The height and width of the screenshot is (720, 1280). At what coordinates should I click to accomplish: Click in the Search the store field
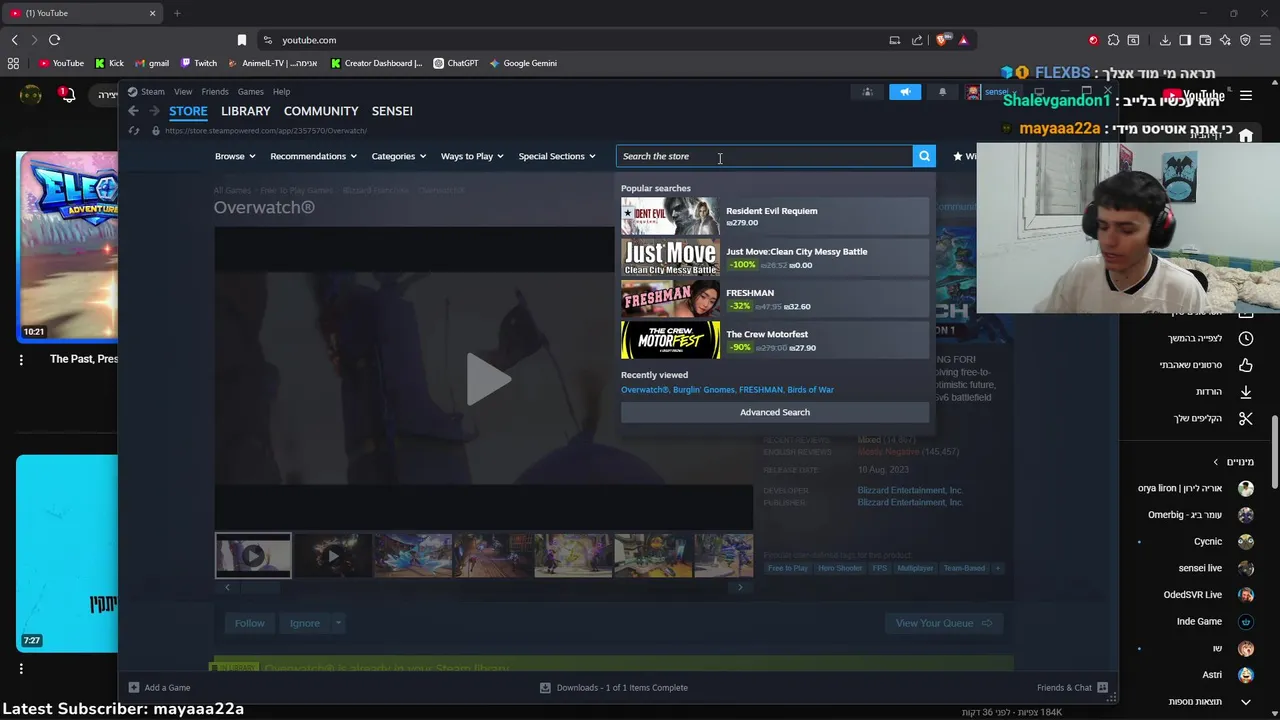pyautogui.click(x=764, y=156)
